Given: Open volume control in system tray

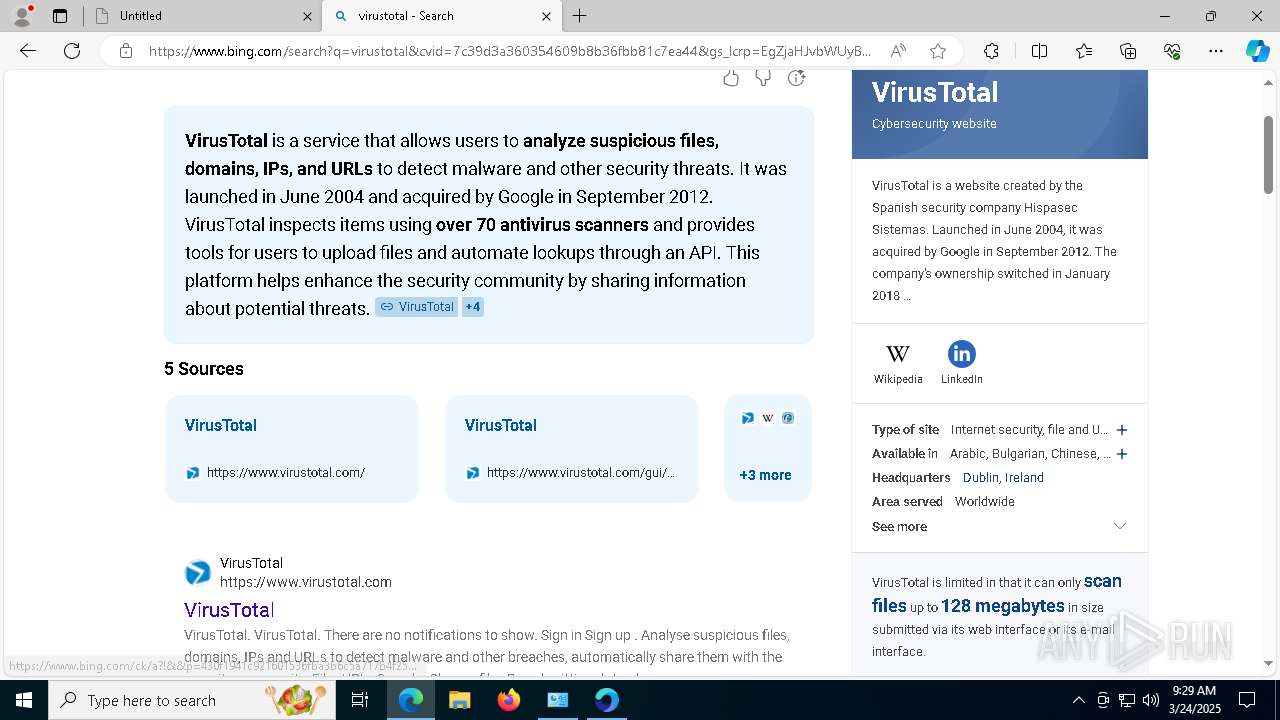Looking at the screenshot, I should click(x=1151, y=700).
